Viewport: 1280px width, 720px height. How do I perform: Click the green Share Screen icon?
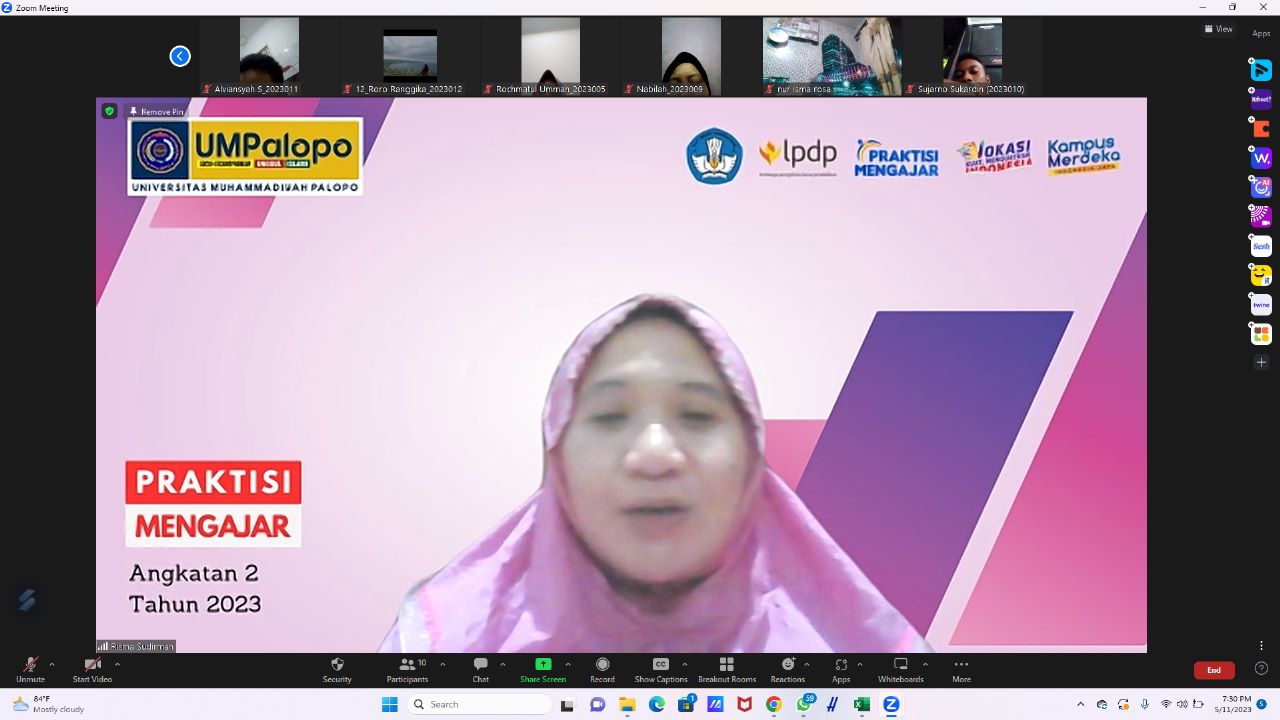click(x=543, y=665)
